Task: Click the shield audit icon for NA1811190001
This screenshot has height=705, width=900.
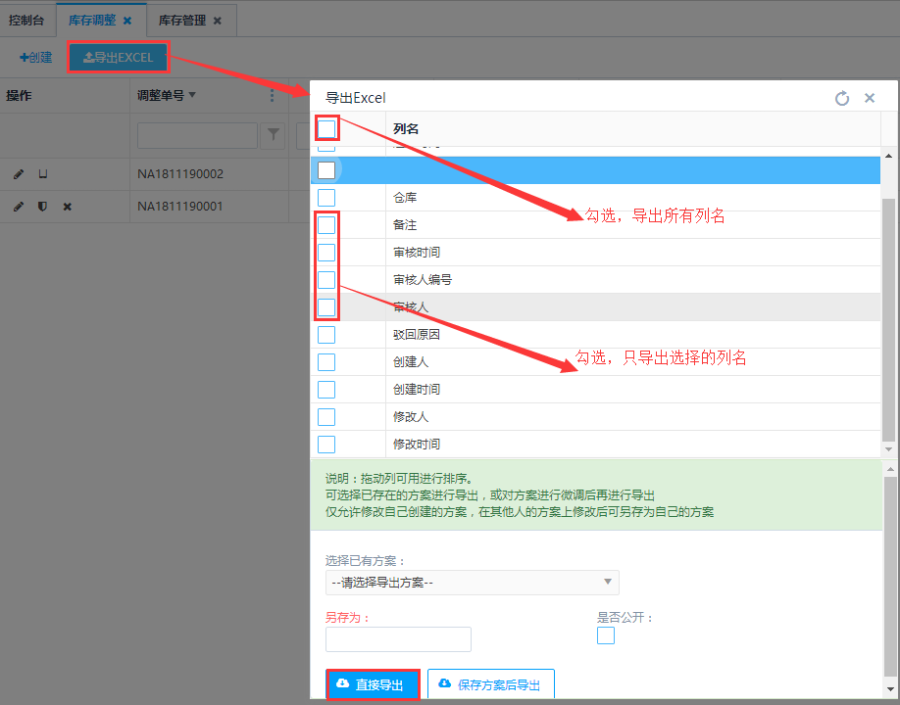Action: pos(42,206)
